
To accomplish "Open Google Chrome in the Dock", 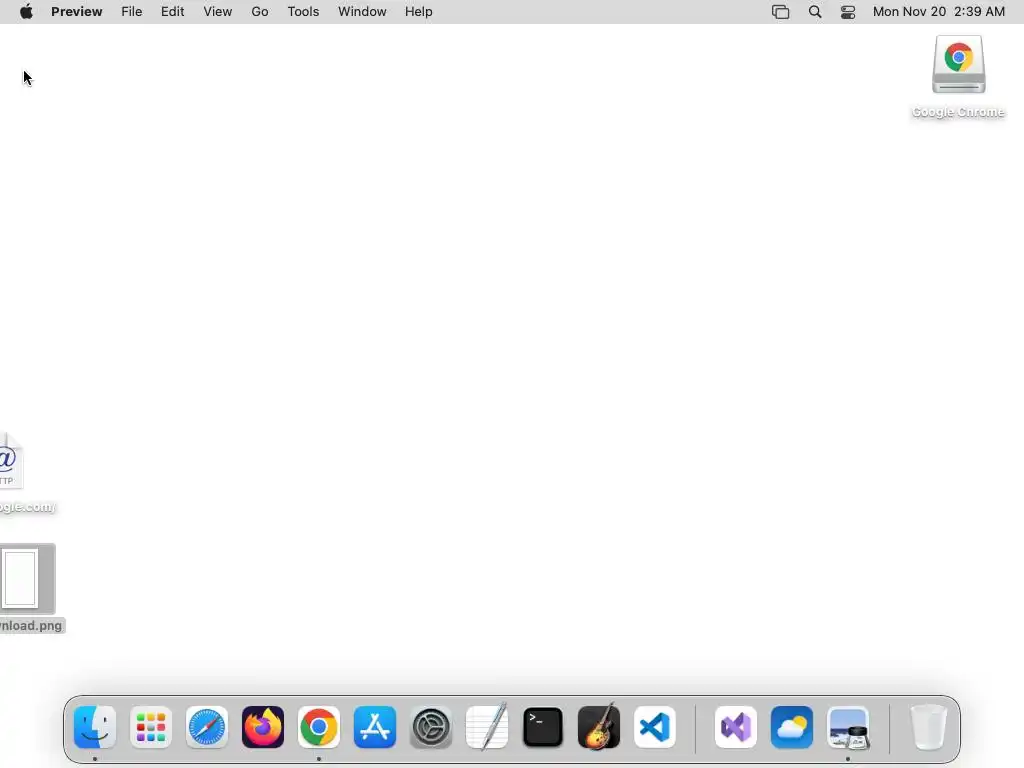I will pos(319,727).
